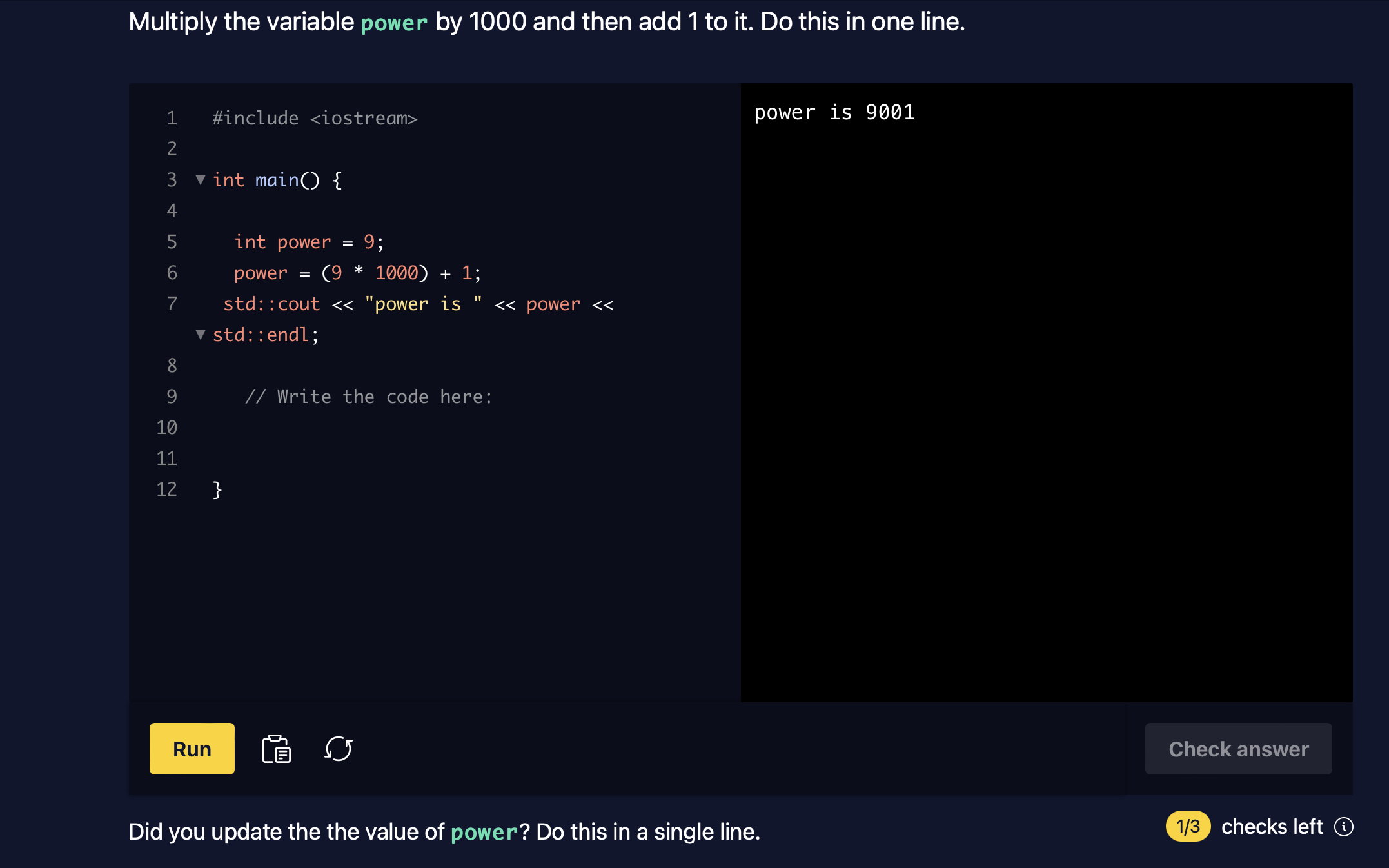The height and width of the screenshot is (868, 1389).
Task: Click power in the bottom hint text
Action: tap(484, 832)
